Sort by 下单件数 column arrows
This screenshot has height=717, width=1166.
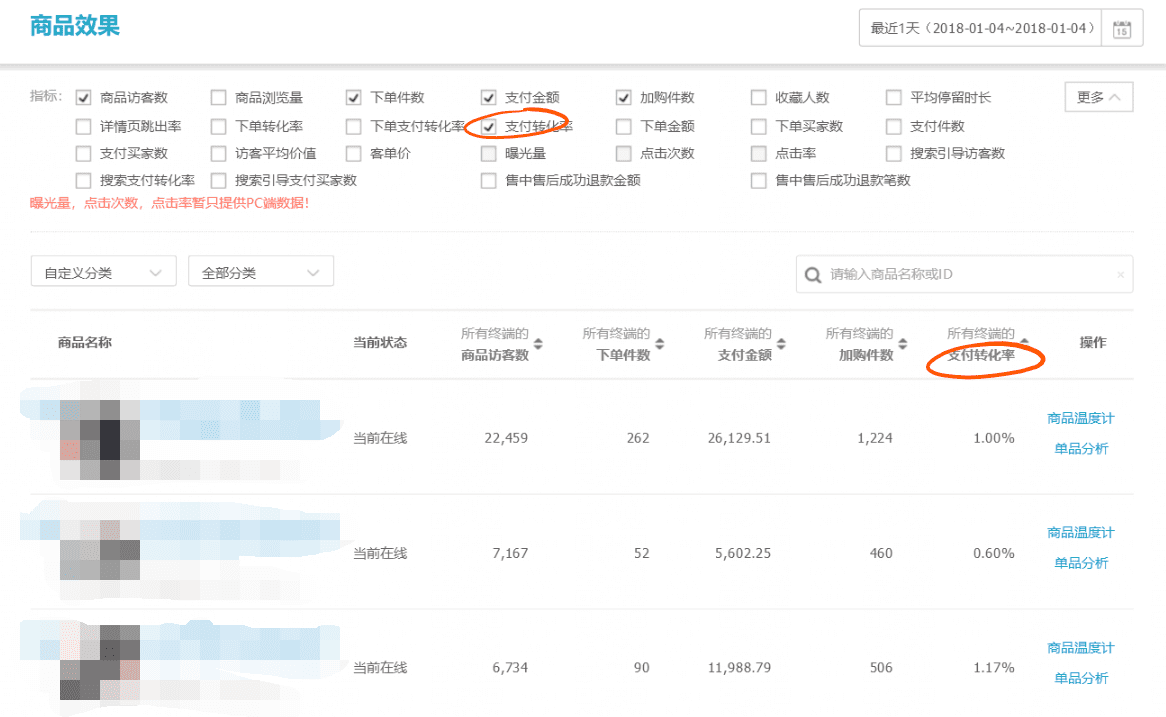(x=660, y=344)
